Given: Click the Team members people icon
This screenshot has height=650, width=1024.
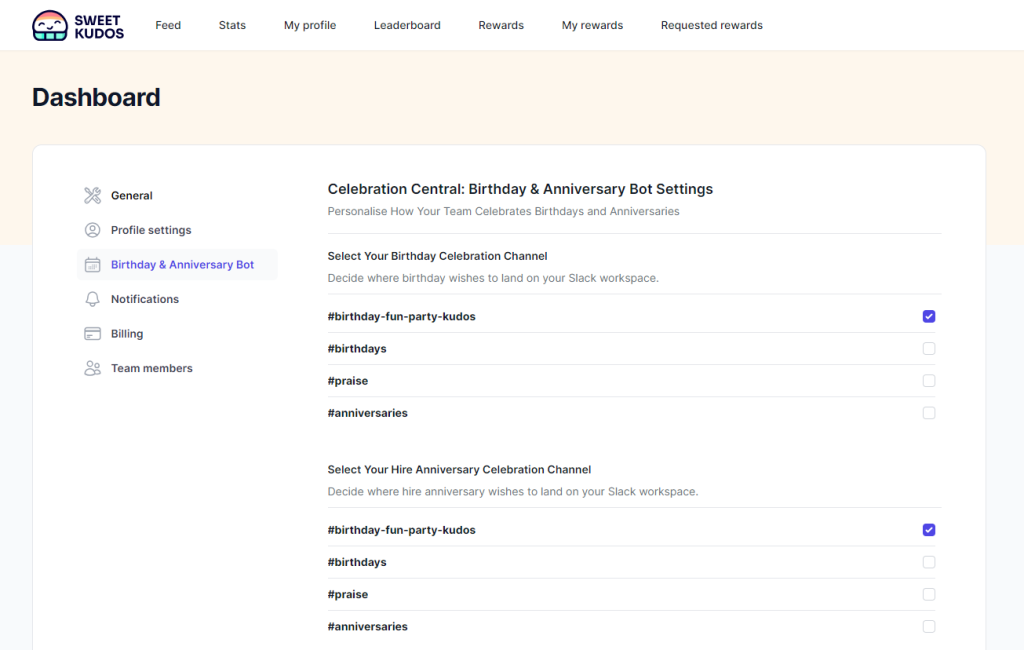Looking at the screenshot, I should [x=92, y=368].
